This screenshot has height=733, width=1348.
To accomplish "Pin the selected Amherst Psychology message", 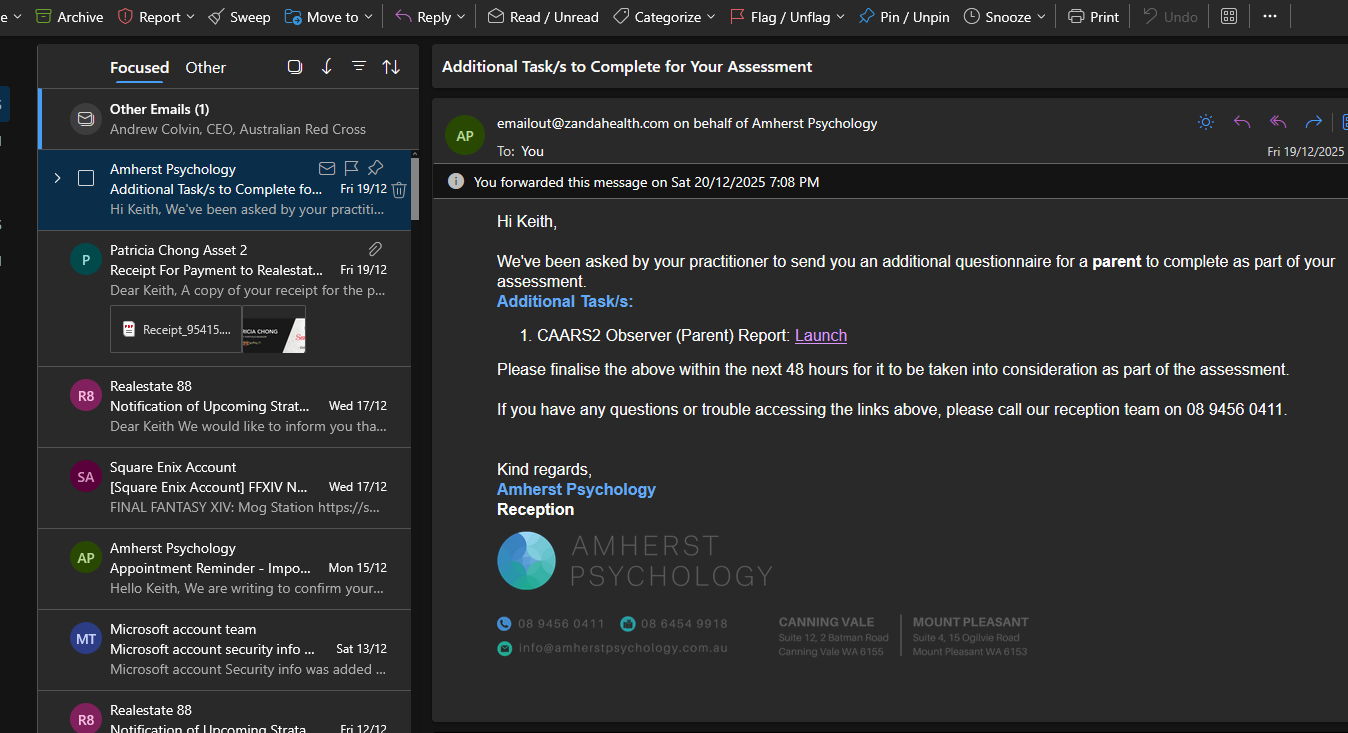I will (x=375, y=168).
